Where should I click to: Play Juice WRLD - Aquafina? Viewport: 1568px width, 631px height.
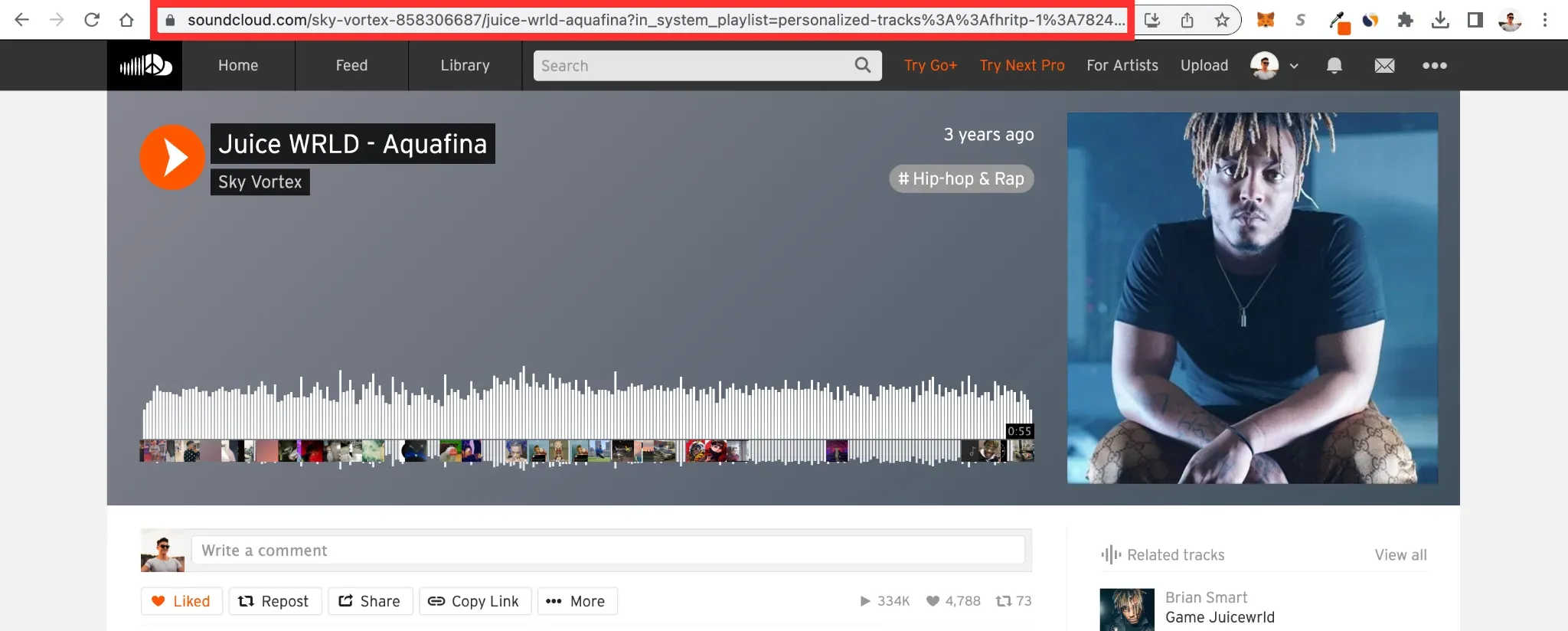[172, 157]
